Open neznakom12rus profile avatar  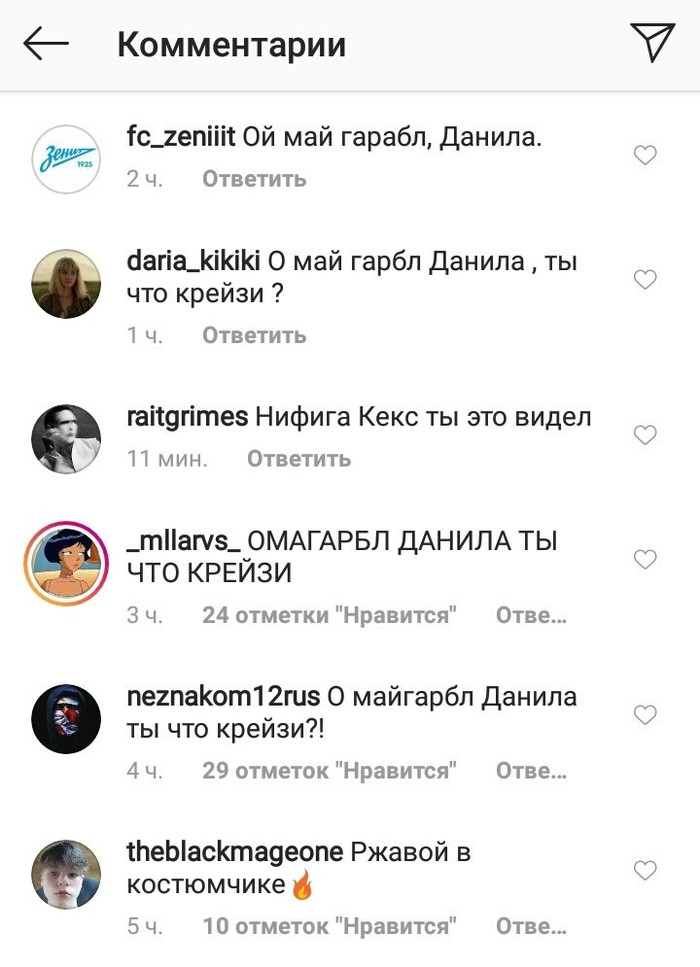coord(66,718)
